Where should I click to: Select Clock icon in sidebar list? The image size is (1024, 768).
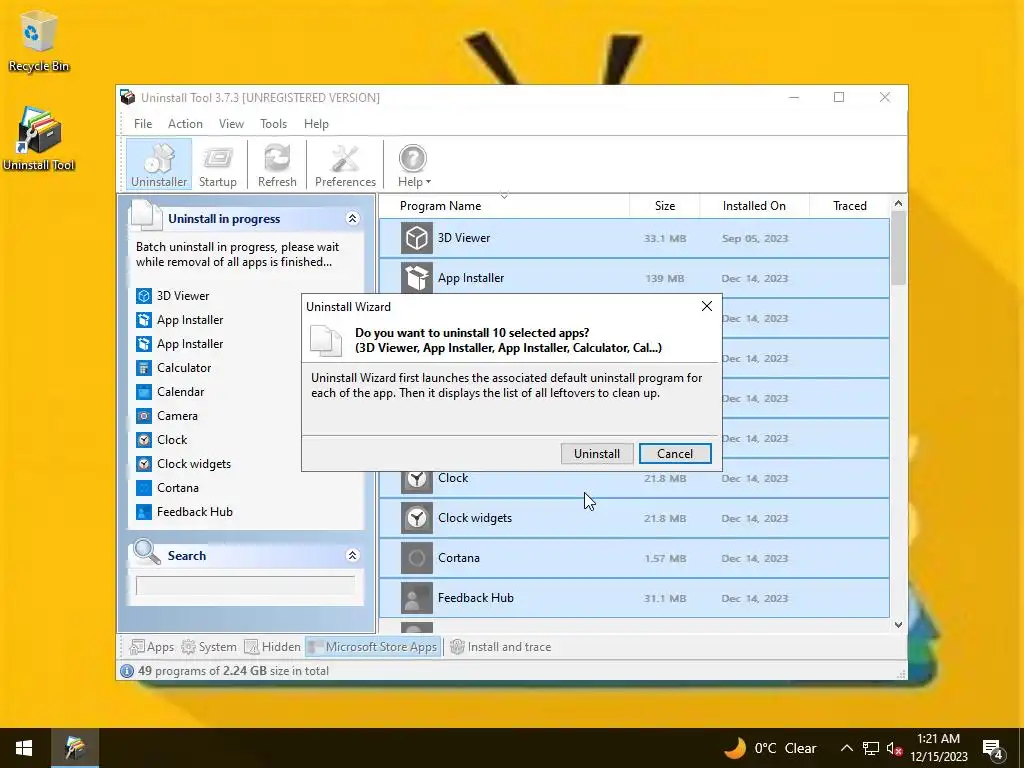144,440
